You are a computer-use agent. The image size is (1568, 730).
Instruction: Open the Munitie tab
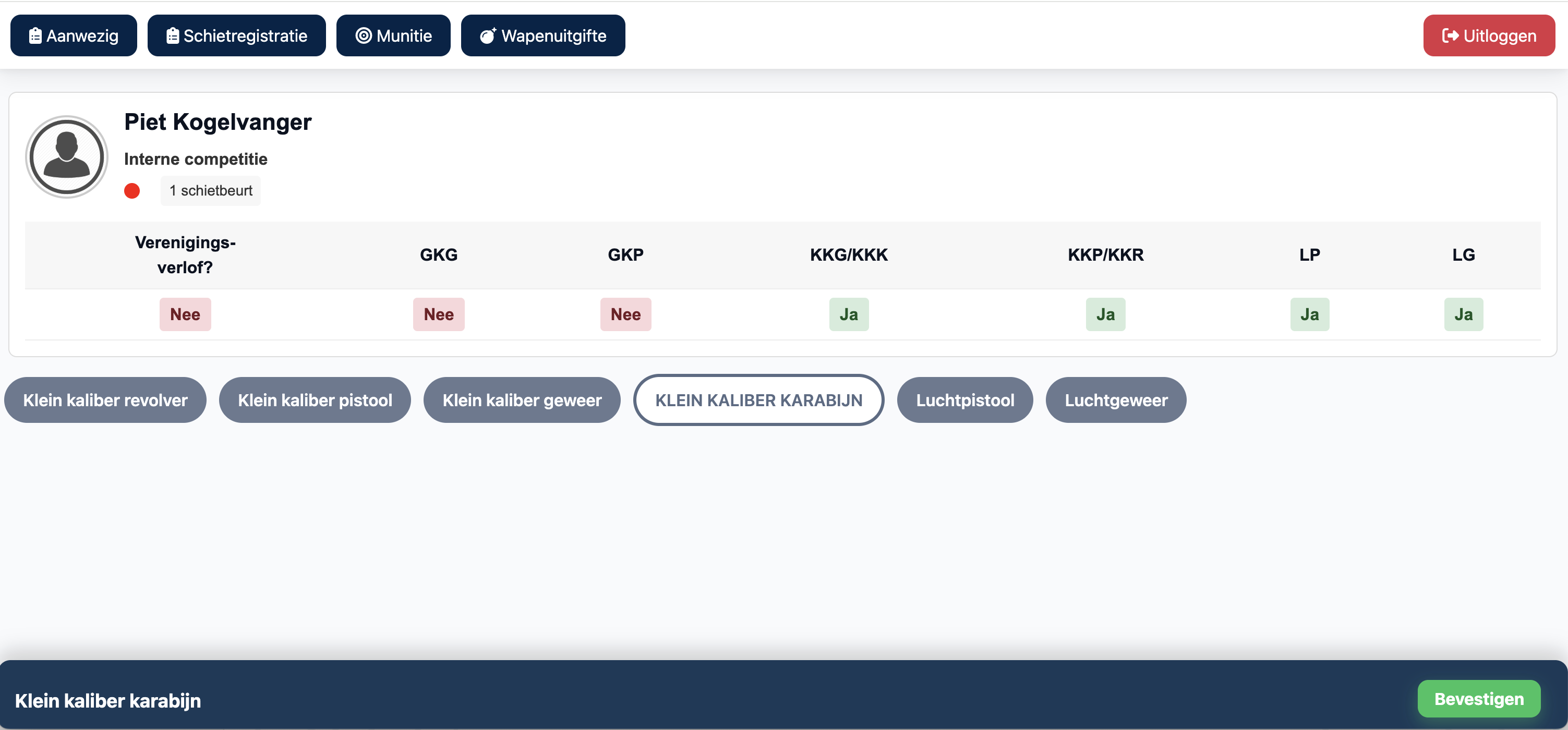click(393, 36)
